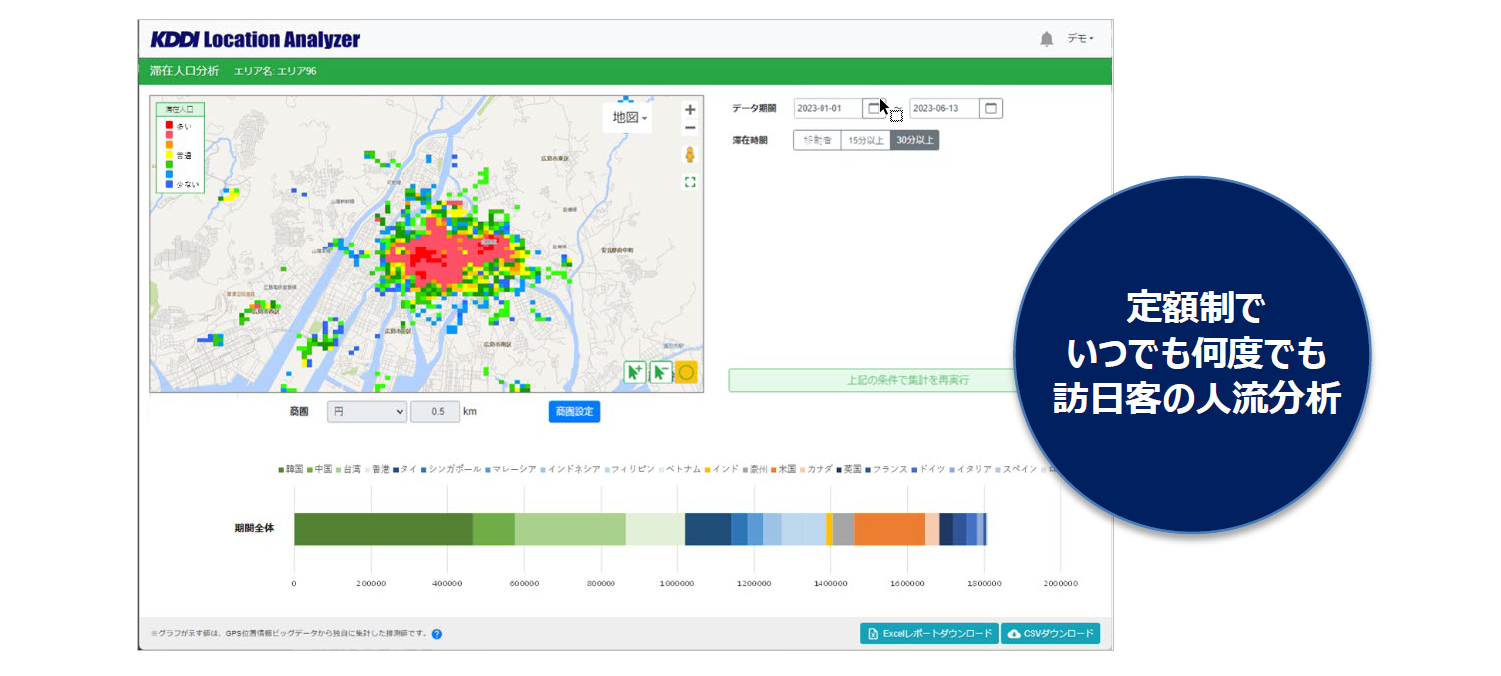Zoom out on the map
1501x676 pixels.
tap(690, 128)
